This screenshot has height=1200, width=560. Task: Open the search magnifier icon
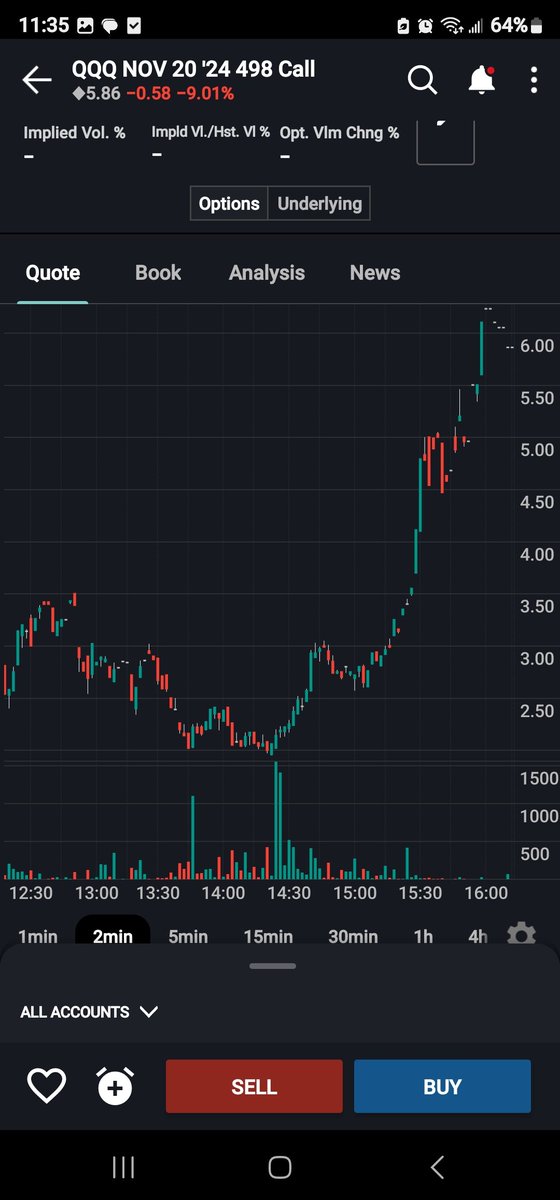(x=423, y=80)
